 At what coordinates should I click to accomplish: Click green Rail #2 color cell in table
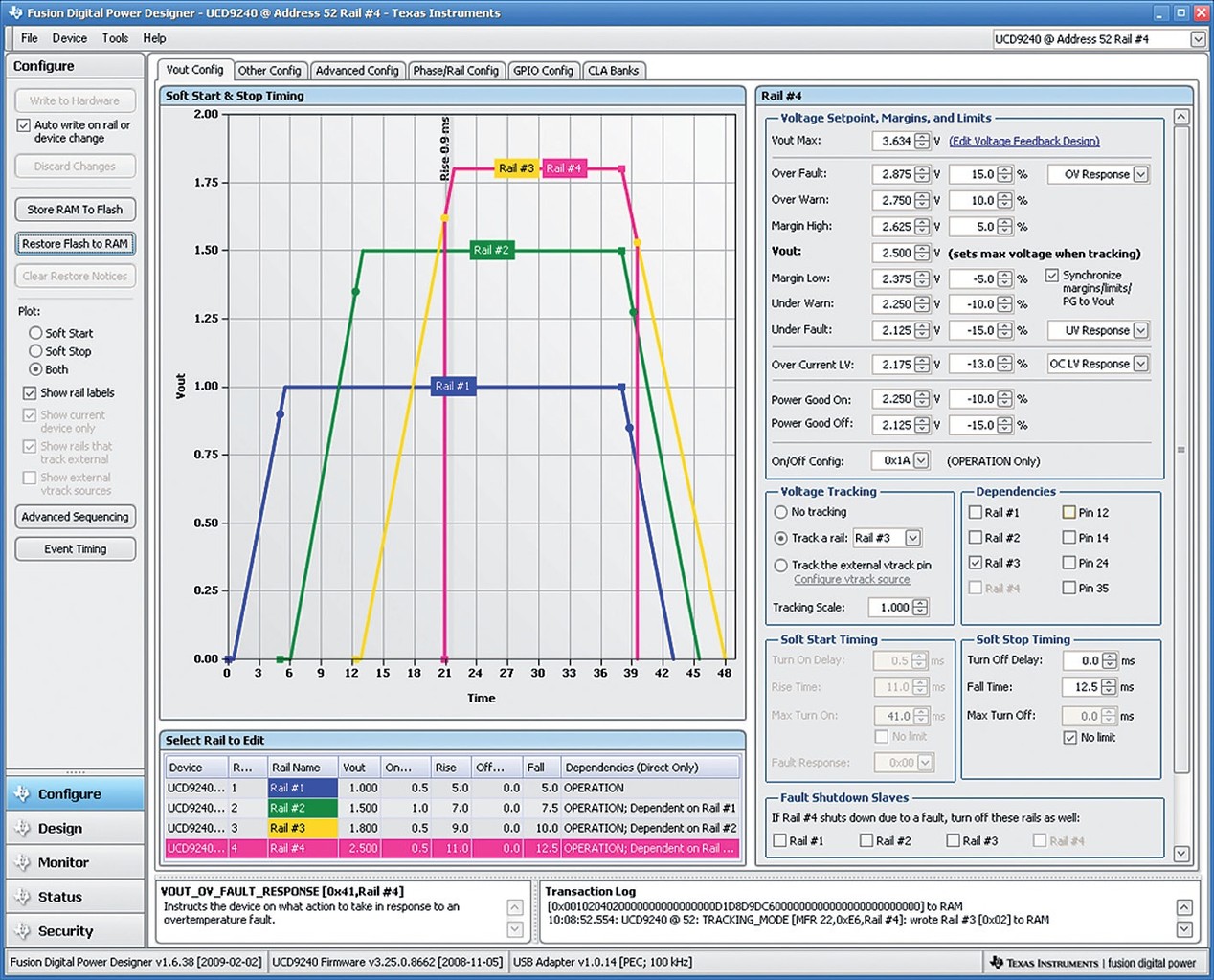click(302, 808)
